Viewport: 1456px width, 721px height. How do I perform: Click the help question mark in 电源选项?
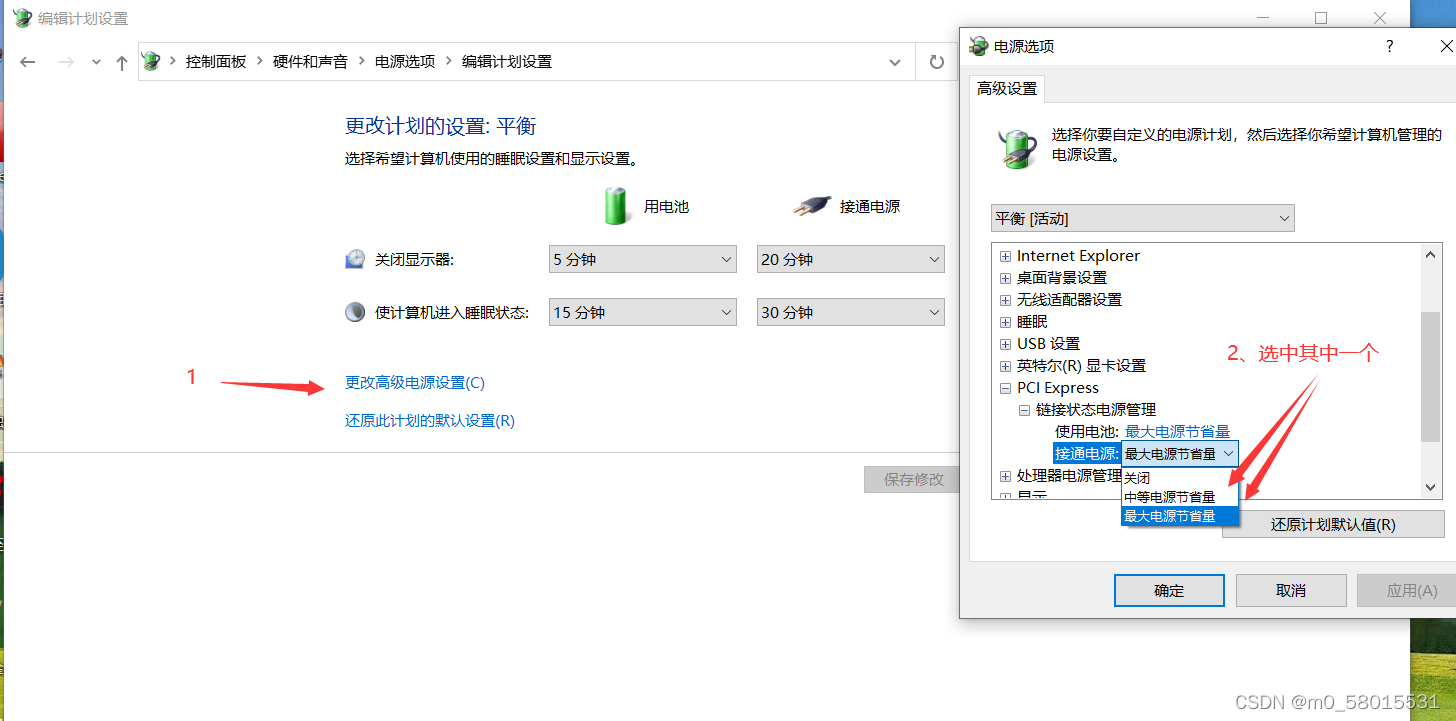1390,46
